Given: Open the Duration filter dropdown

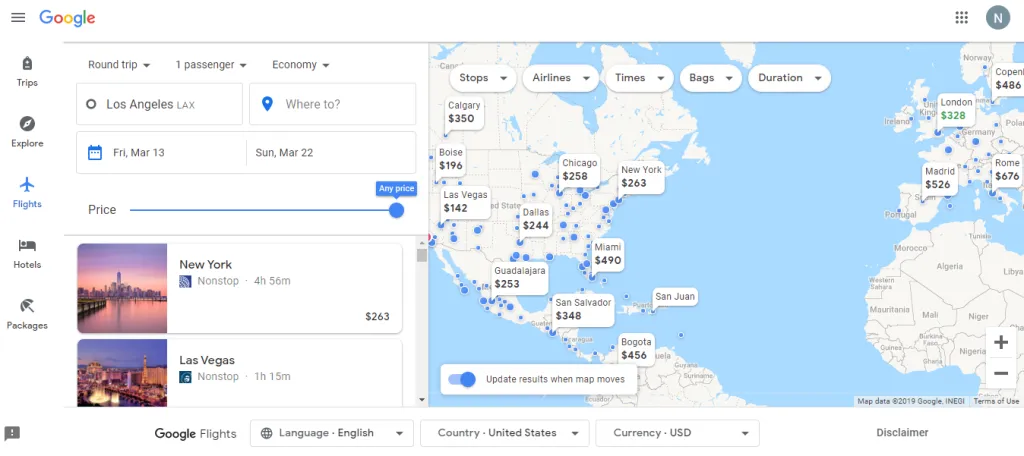Looking at the screenshot, I should click(790, 78).
